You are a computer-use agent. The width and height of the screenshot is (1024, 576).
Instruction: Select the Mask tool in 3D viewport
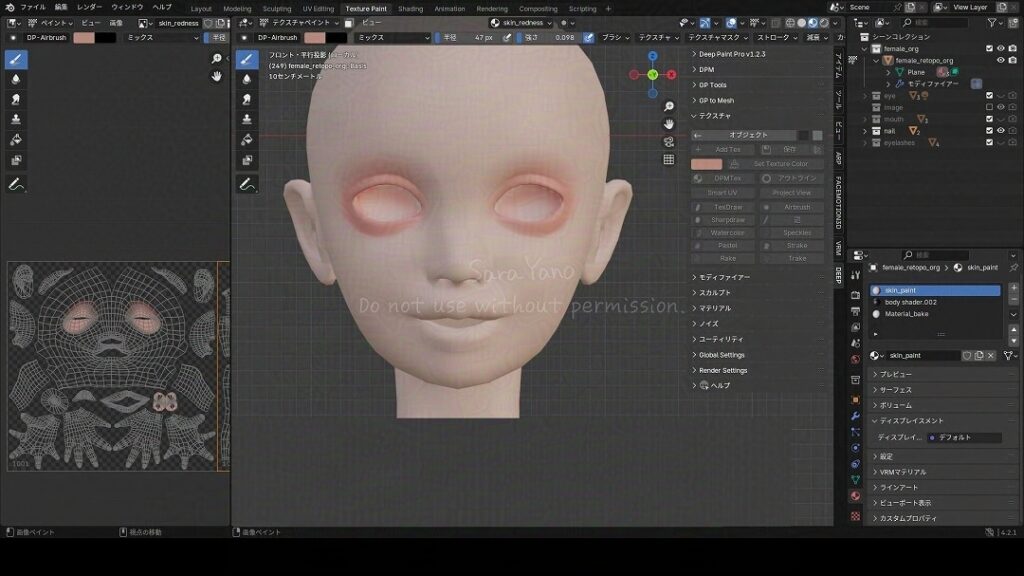(x=247, y=160)
